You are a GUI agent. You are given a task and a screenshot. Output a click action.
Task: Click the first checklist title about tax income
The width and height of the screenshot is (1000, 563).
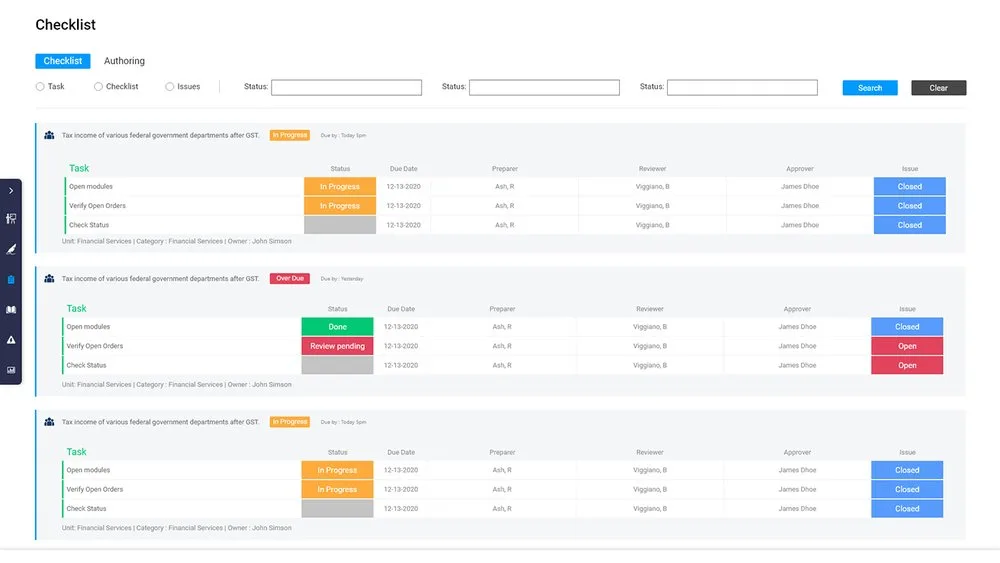pyautogui.click(x=161, y=135)
